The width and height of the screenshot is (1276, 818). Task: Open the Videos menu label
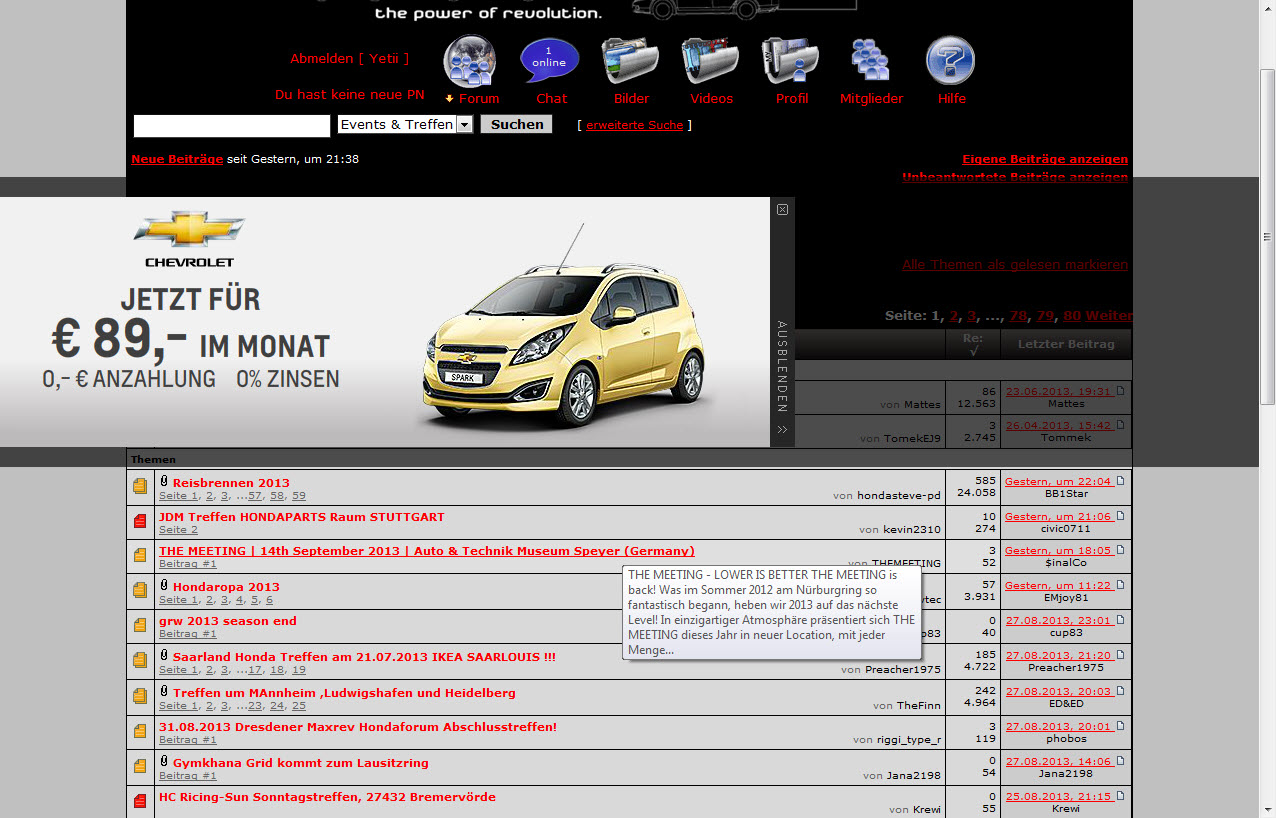point(711,99)
